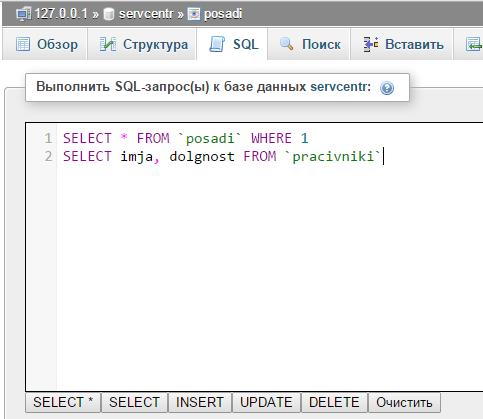Click the table icon beside posadi

[x=194, y=14]
